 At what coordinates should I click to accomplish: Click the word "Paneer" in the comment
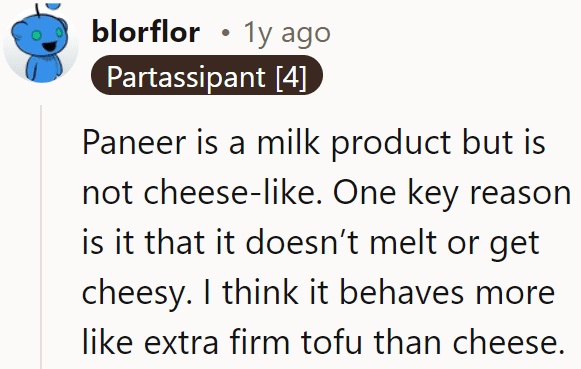tap(134, 143)
